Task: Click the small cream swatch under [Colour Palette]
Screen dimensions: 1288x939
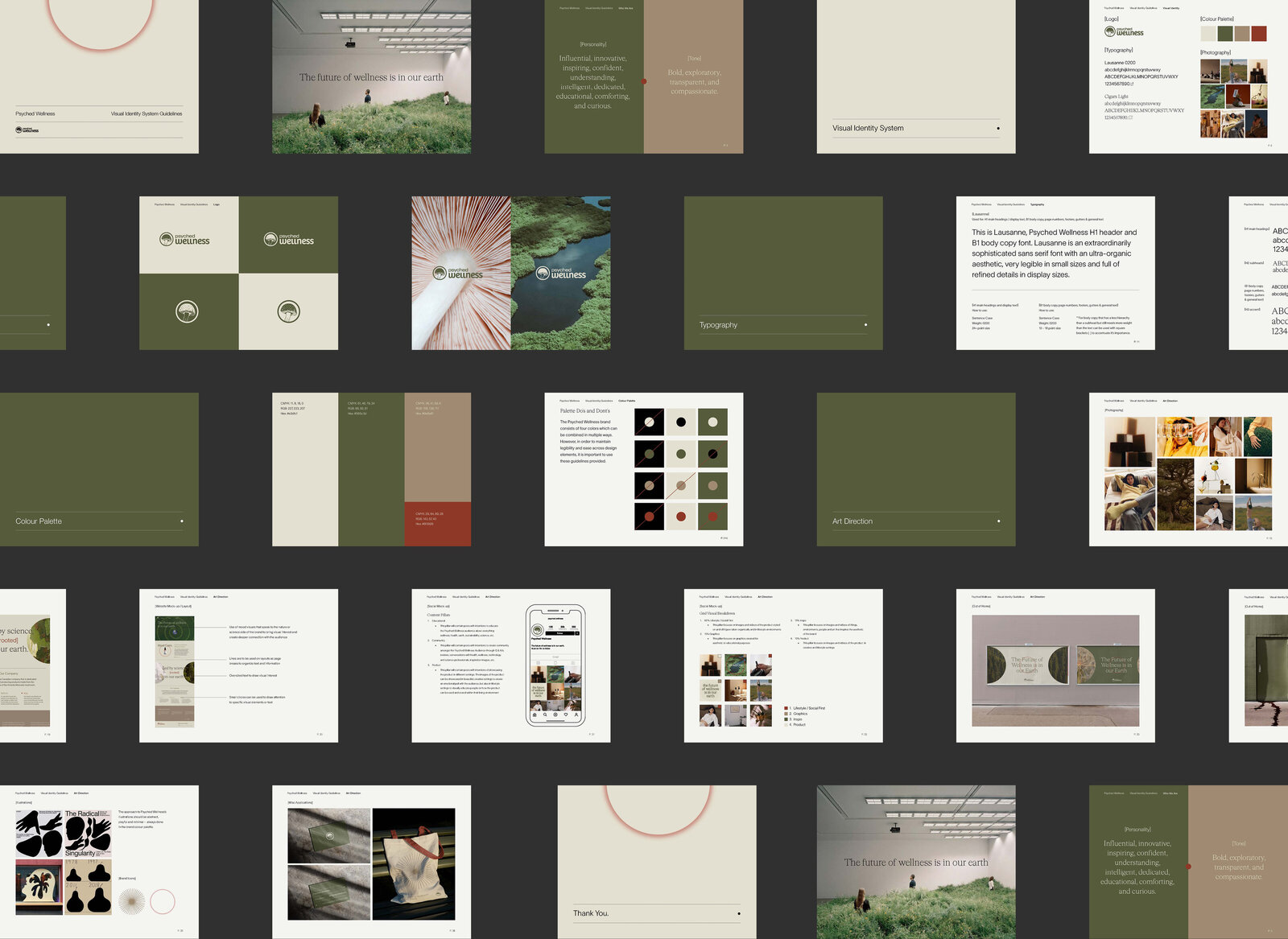Action: coord(1208,33)
